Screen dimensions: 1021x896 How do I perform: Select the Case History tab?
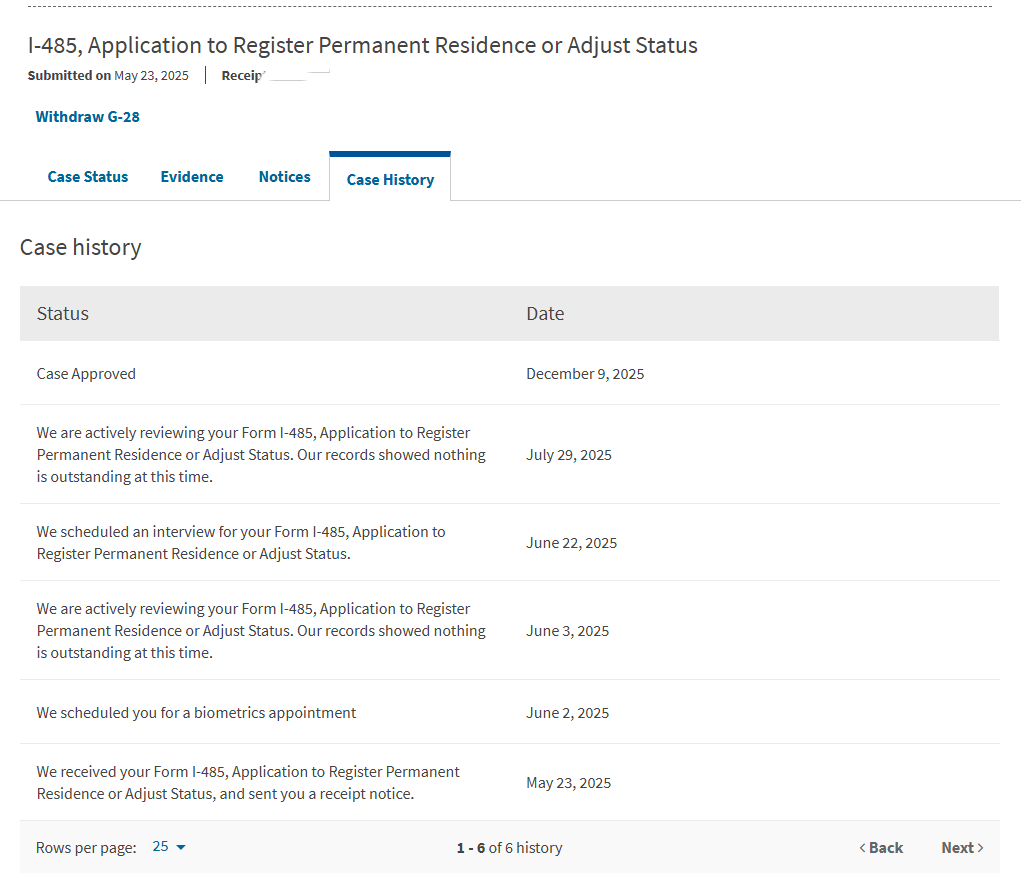coord(390,180)
